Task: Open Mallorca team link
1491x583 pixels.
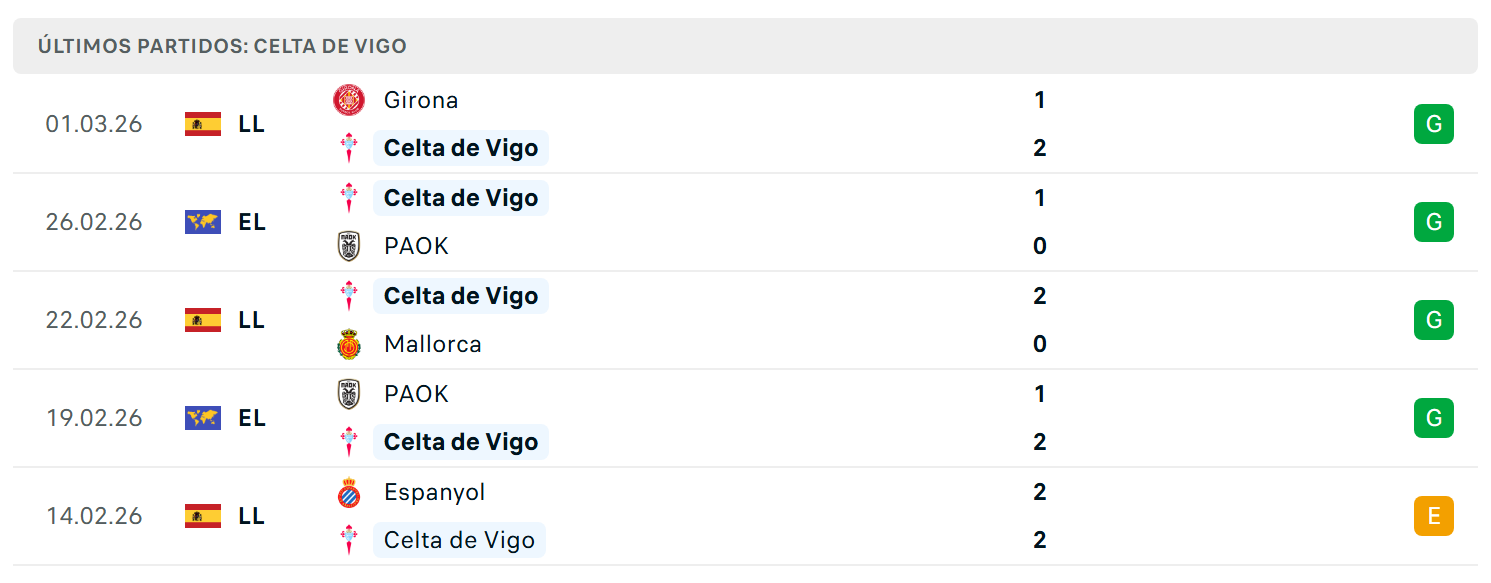Action: (x=433, y=344)
